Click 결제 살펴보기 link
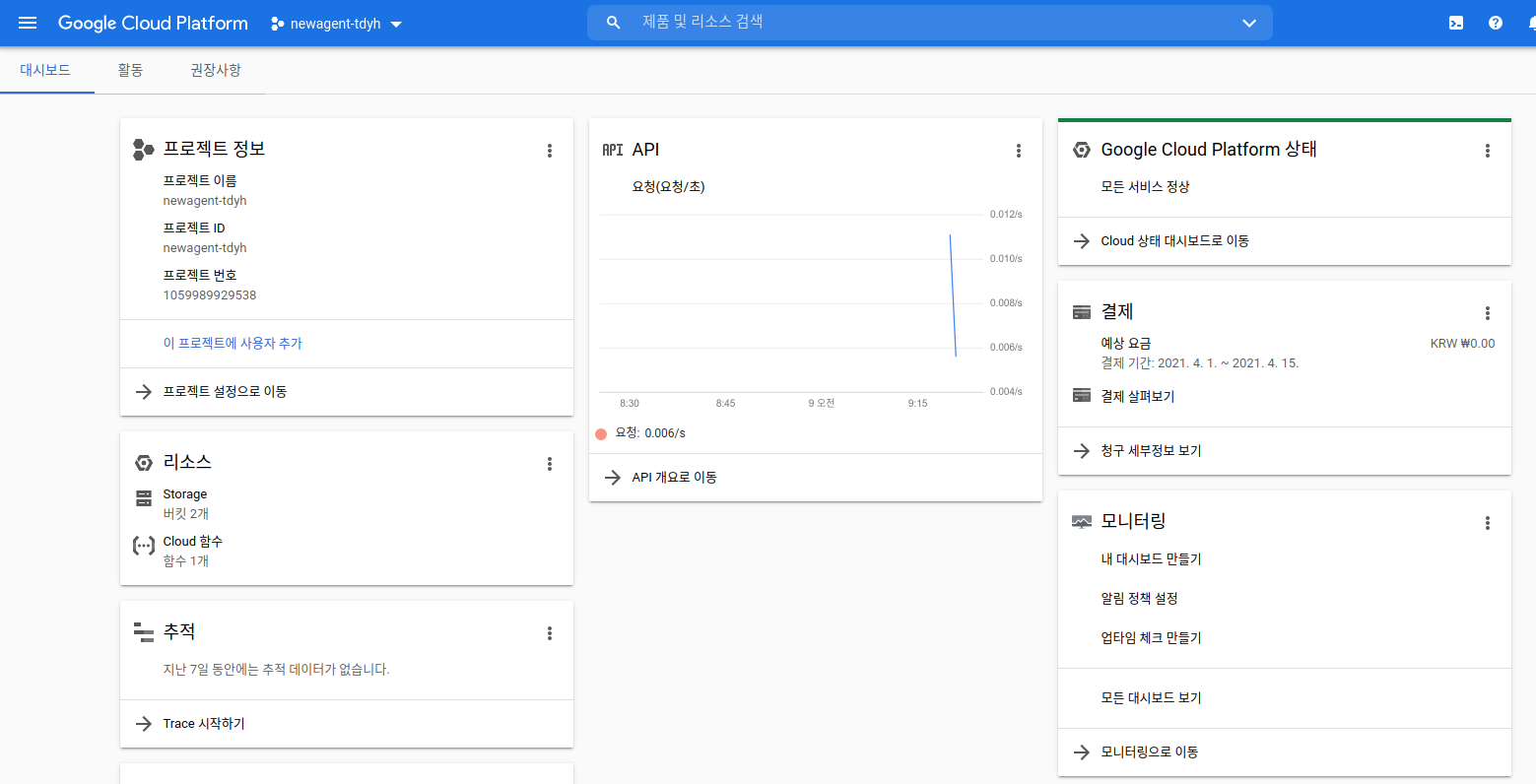The height and width of the screenshot is (784, 1536). click(1138, 397)
